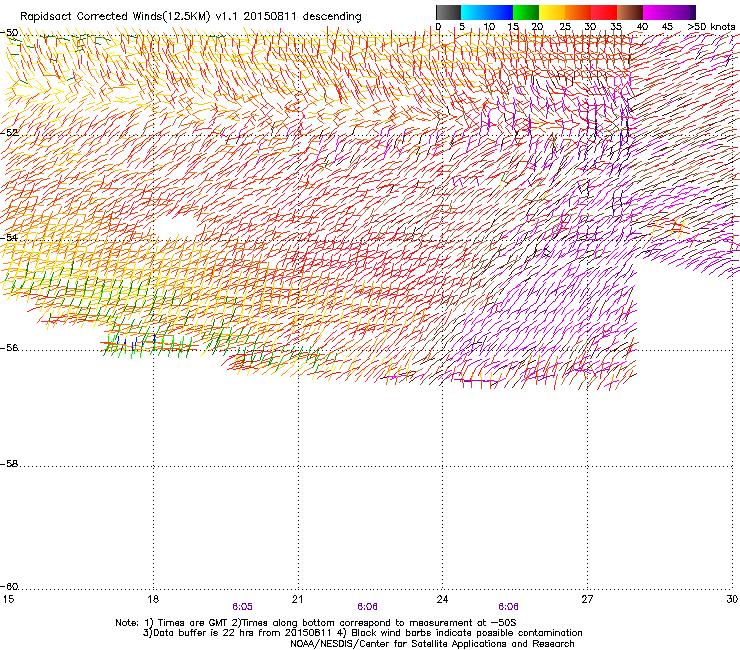The width and height of the screenshot is (740, 650).
Task: Click longitude label '21'
Action: pyautogui.click(x=297, y=599)
